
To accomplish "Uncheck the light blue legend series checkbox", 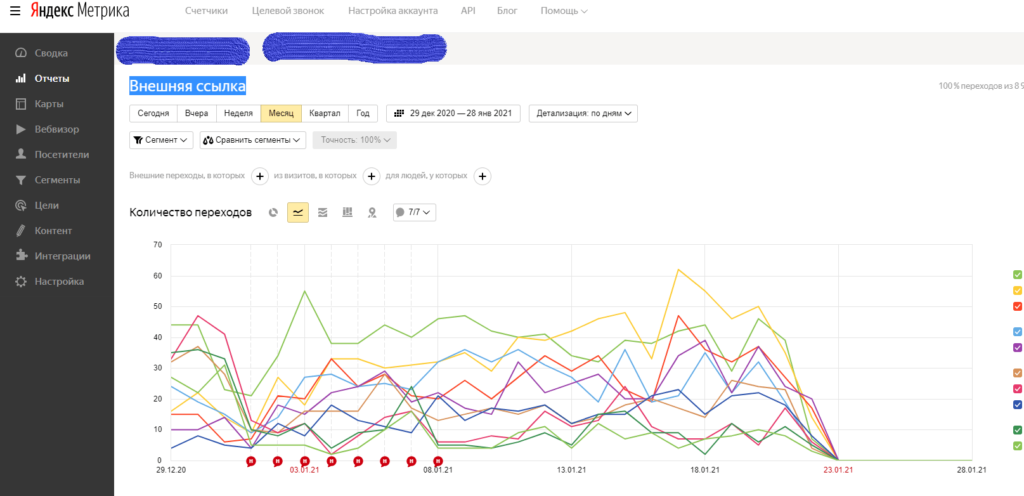I will (x=1017, y=332).
